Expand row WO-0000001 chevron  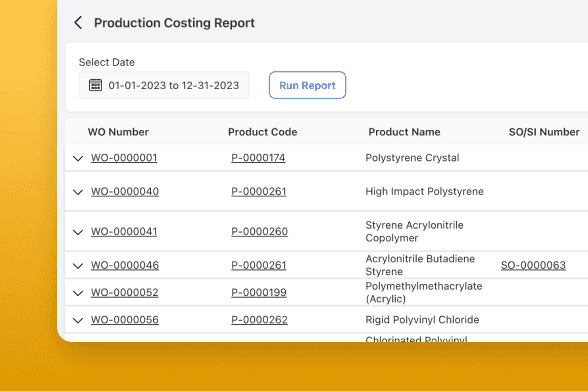click(x=78, y=158)
